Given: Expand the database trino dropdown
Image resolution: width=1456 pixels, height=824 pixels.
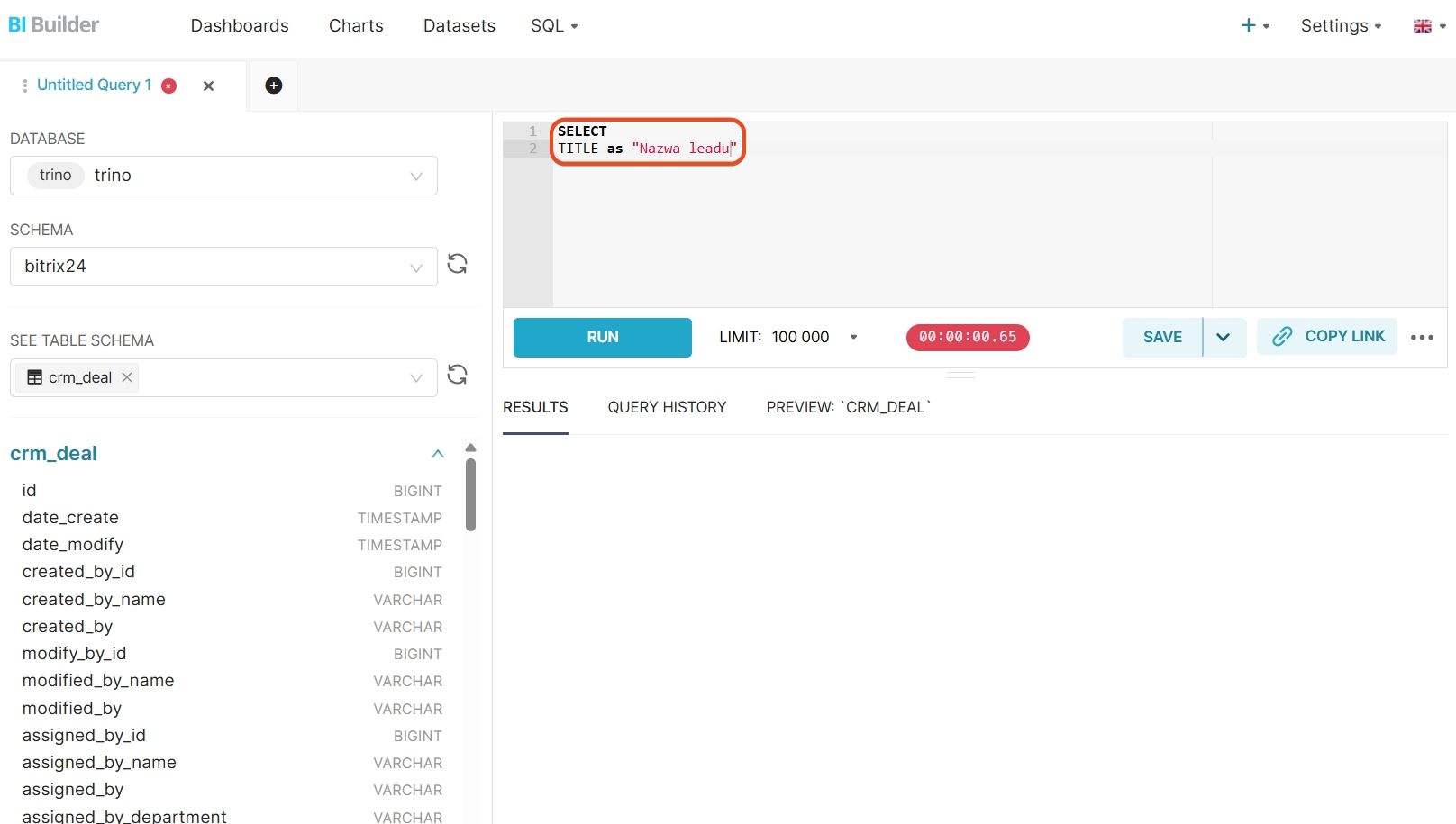Looking at the screenshot, I should [x=415, y=176].
